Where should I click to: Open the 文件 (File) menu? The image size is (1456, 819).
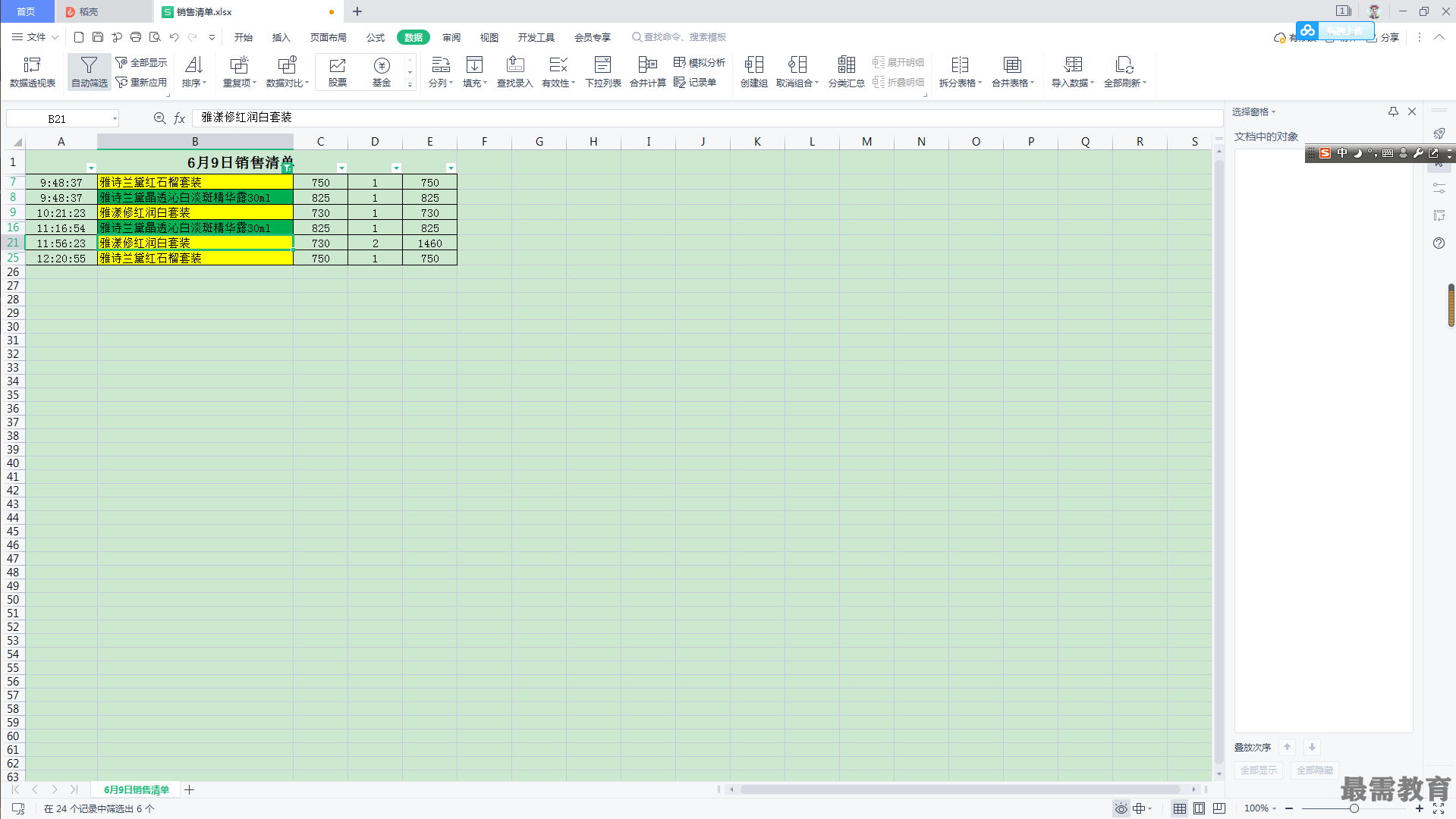pos(35,37)
